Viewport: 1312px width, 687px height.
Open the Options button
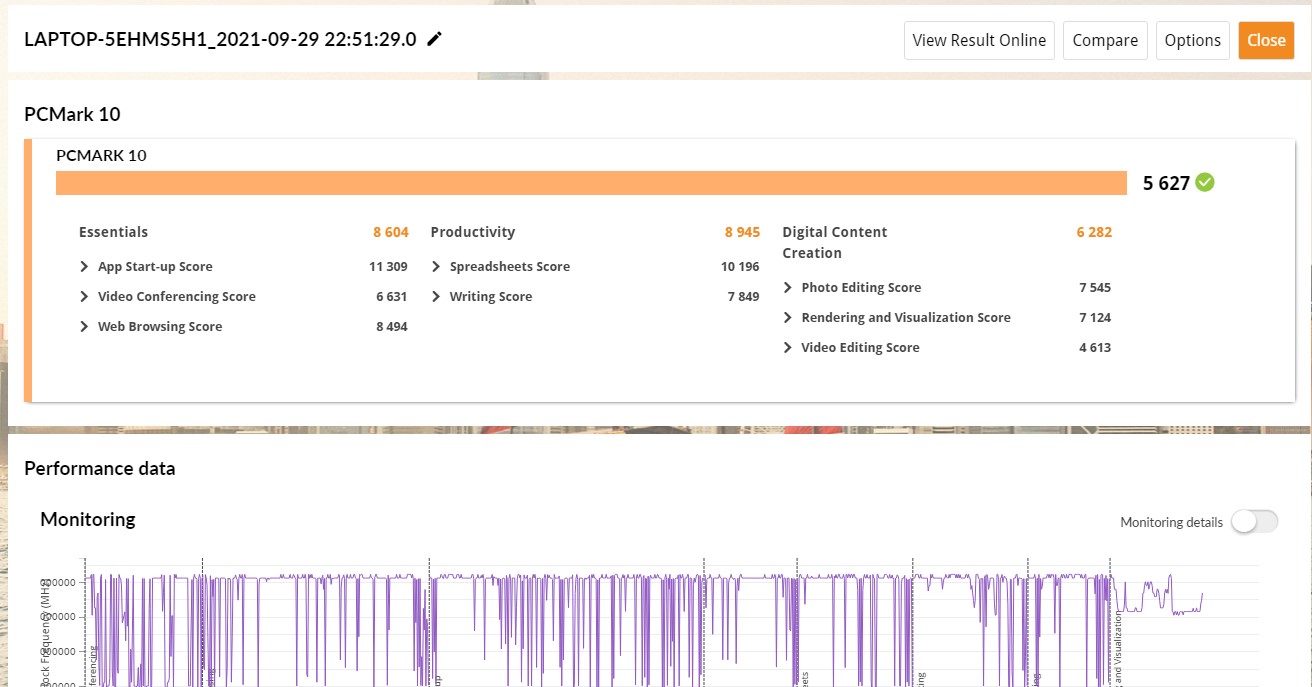(x=1192, y=41)
